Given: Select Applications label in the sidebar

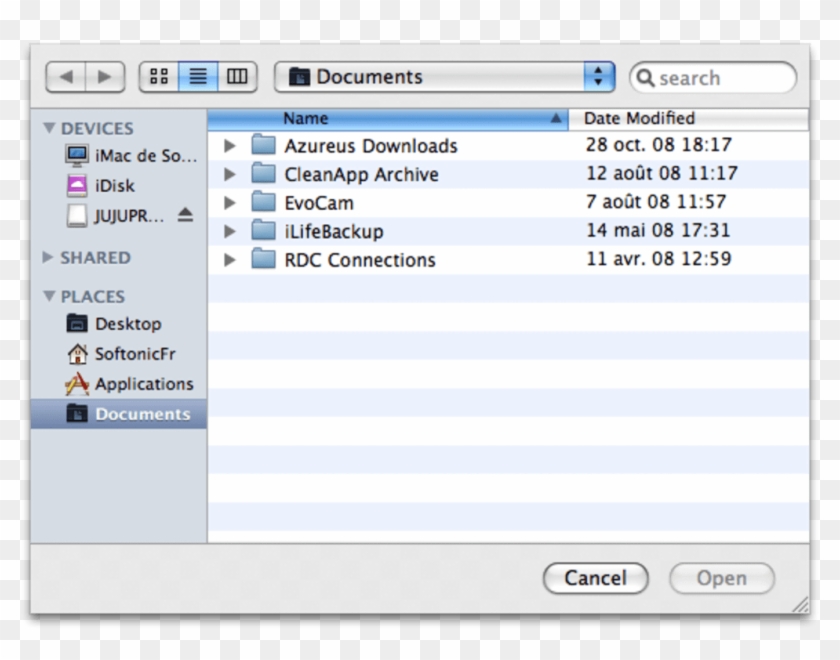Looking at the screenshot, I should pyautogui.click(x=144, y=384).
